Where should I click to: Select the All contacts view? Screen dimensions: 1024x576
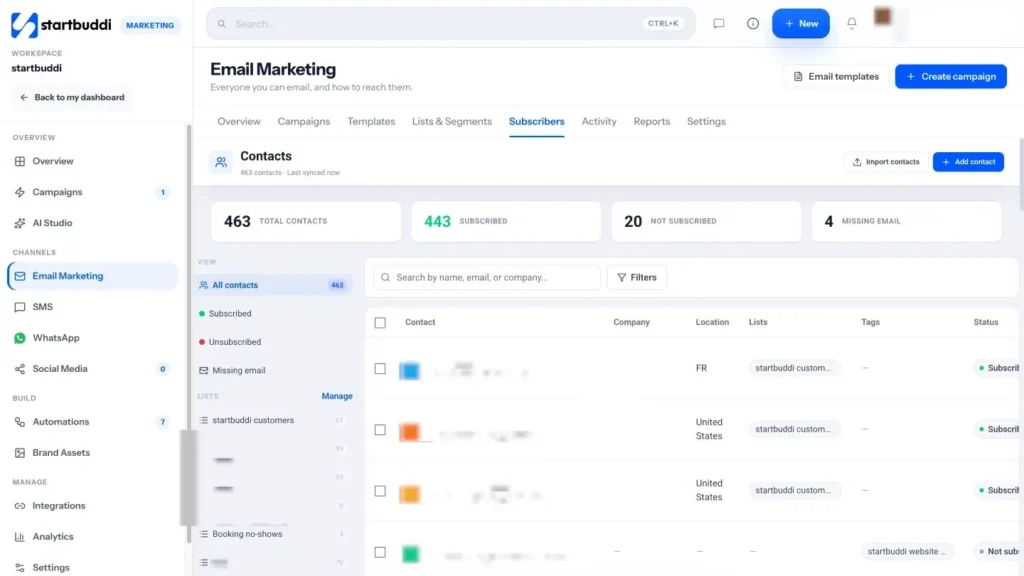[274, 285]
